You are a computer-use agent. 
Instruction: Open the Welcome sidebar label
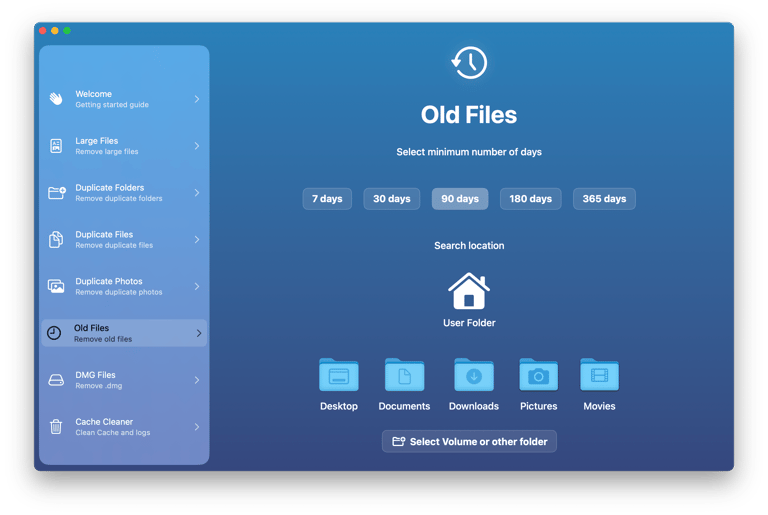coord(94,94)
